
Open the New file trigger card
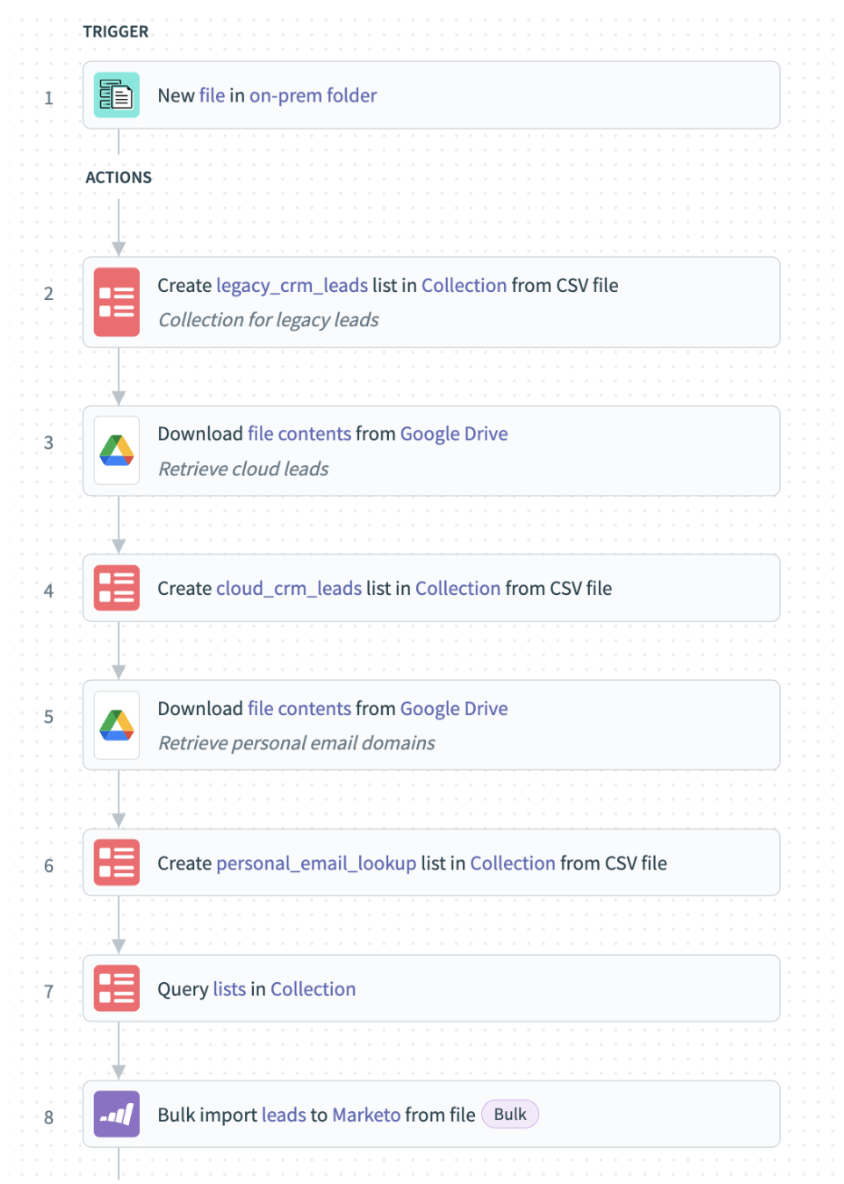pos(431,95)
